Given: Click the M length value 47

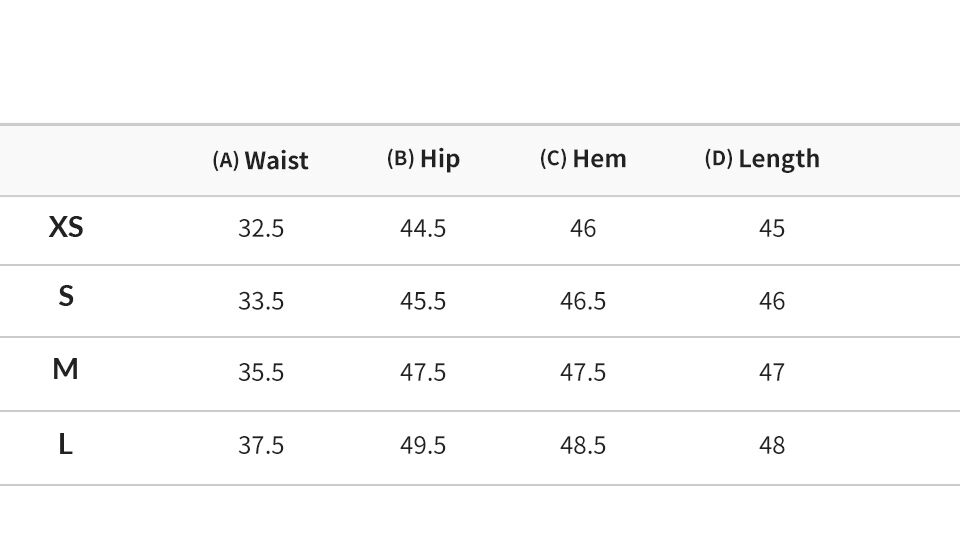Looking at the screenshot, I should (771, 372).
